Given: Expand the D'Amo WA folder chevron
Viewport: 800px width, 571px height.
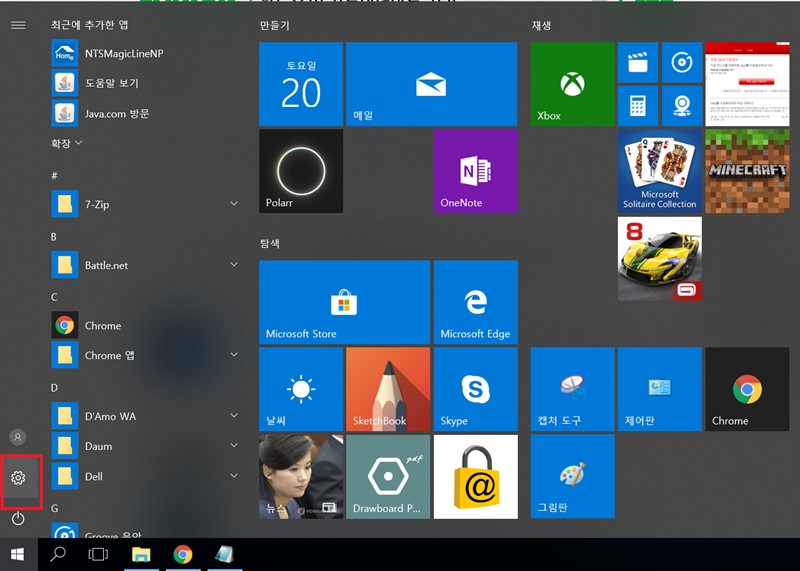Looking at the screenshot, I should point(234,415).
